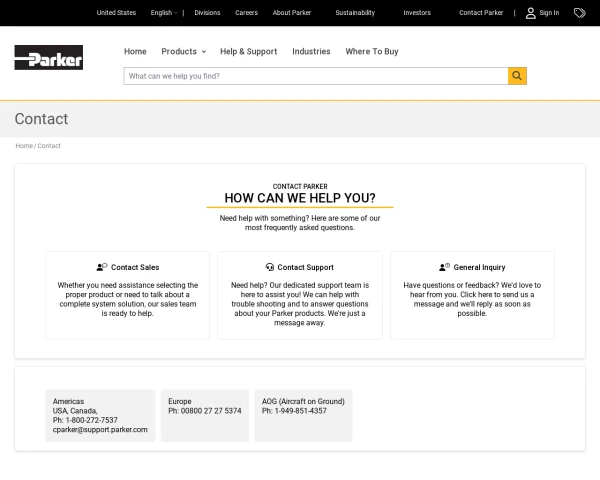Click the Contact page title

click(x=41, y=119)
